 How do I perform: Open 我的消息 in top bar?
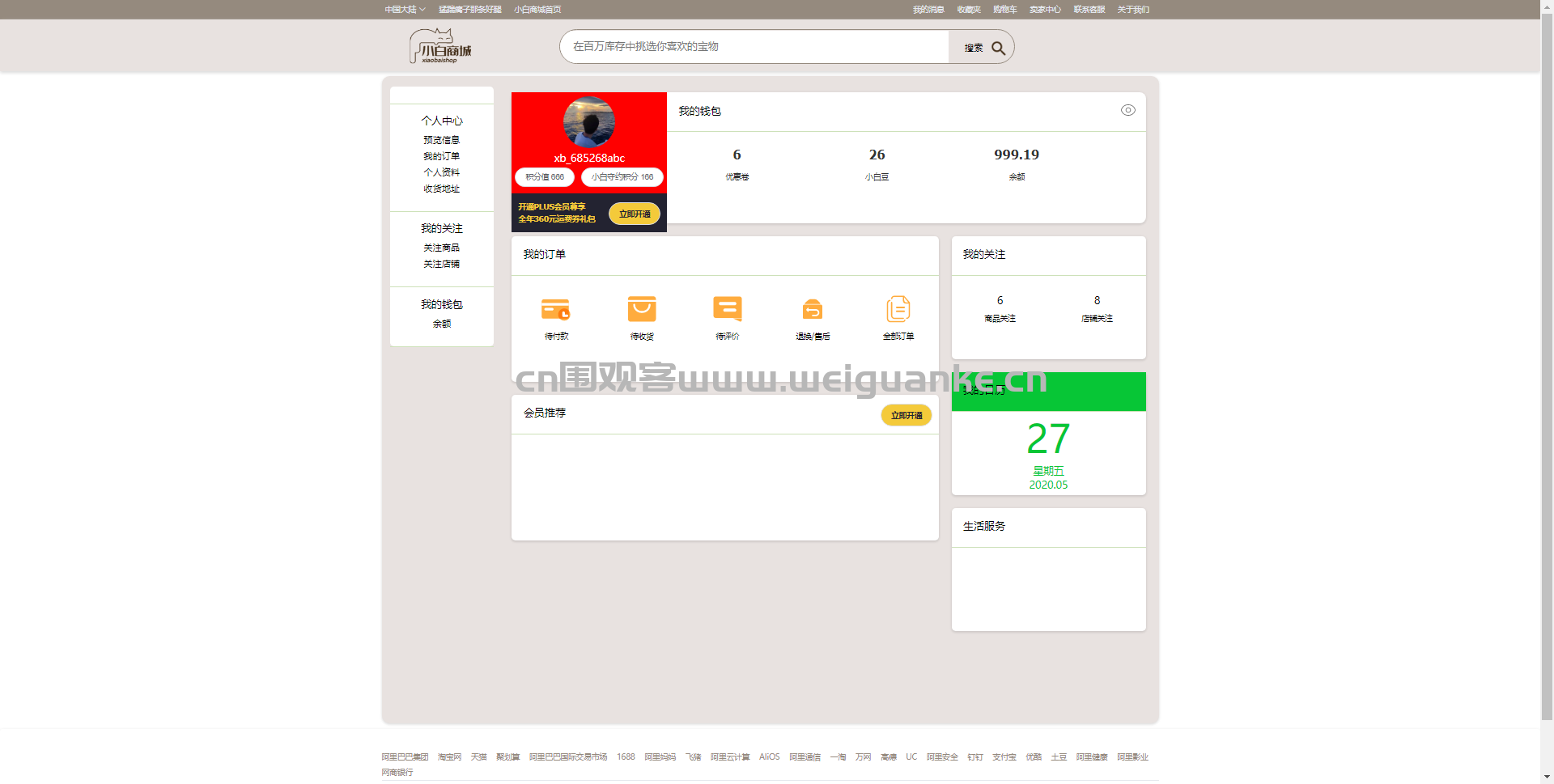point(928,10)
